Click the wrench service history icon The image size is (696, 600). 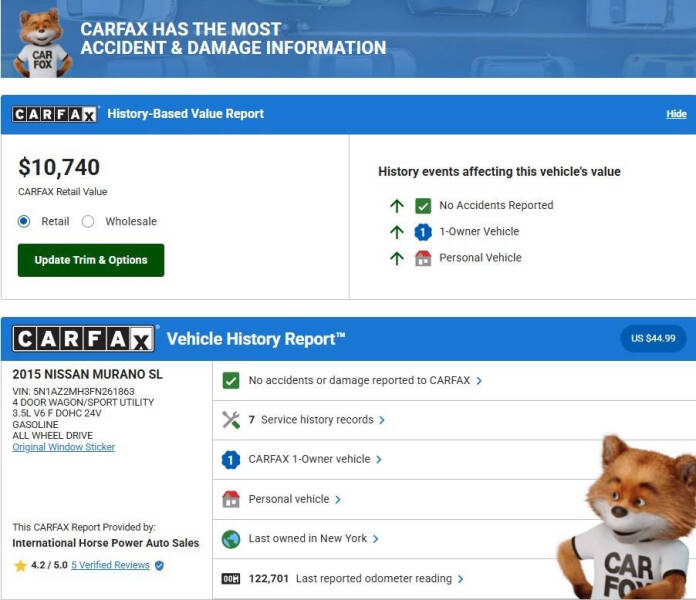click(x=231, y=420)
